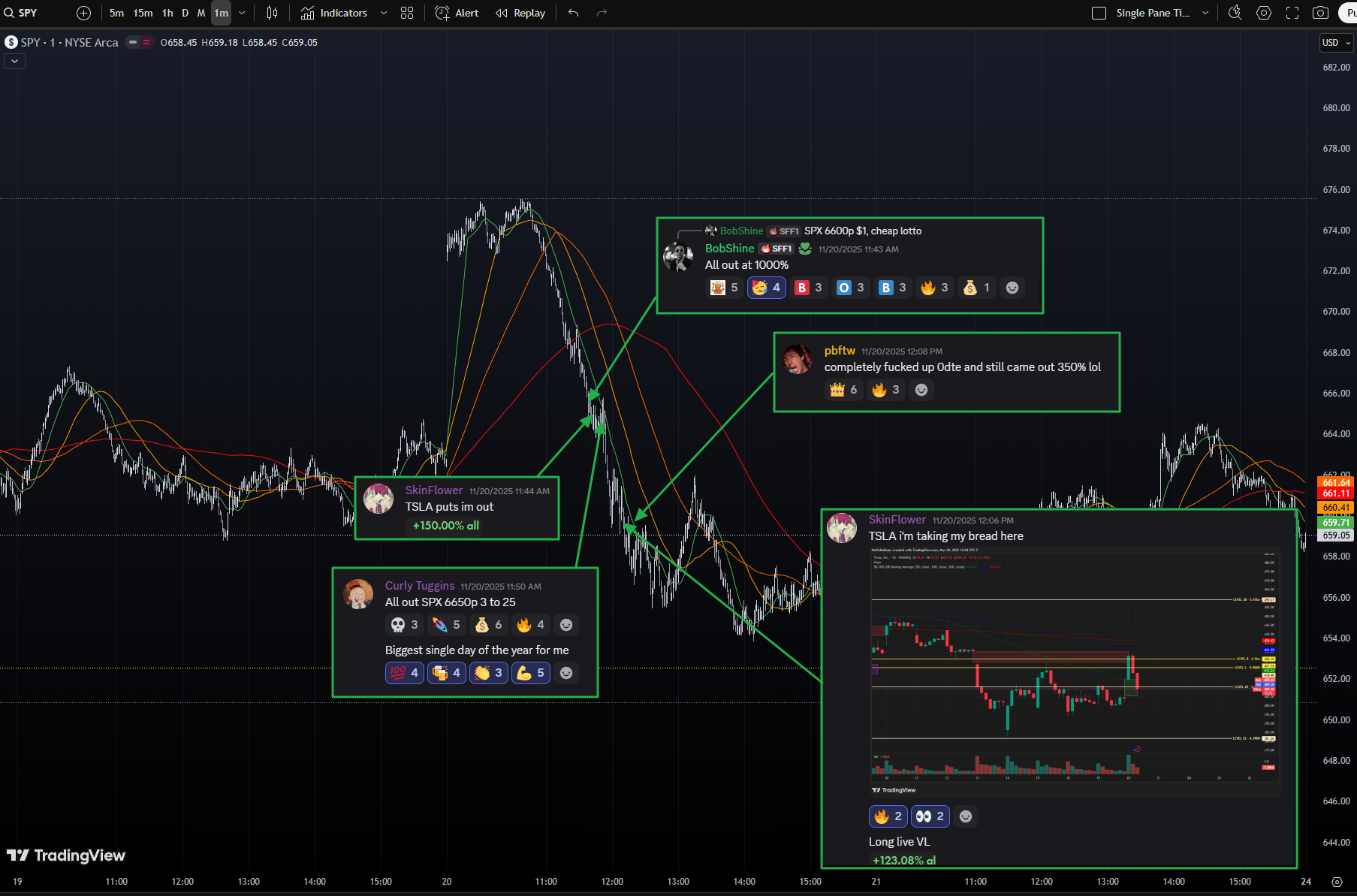This screenshot has height=896, width=1357.
Task: Switch to the 15m timeframe
Action: [143, 13]
